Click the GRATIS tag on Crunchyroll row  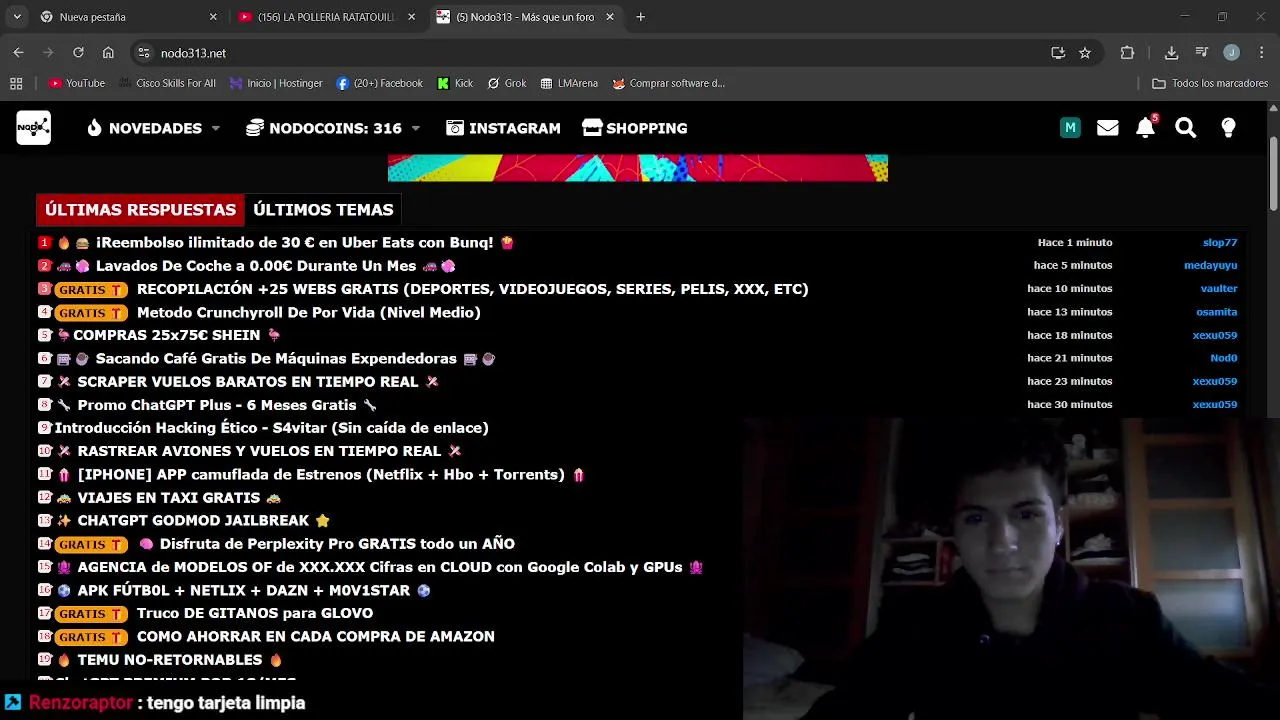[91, 312]
